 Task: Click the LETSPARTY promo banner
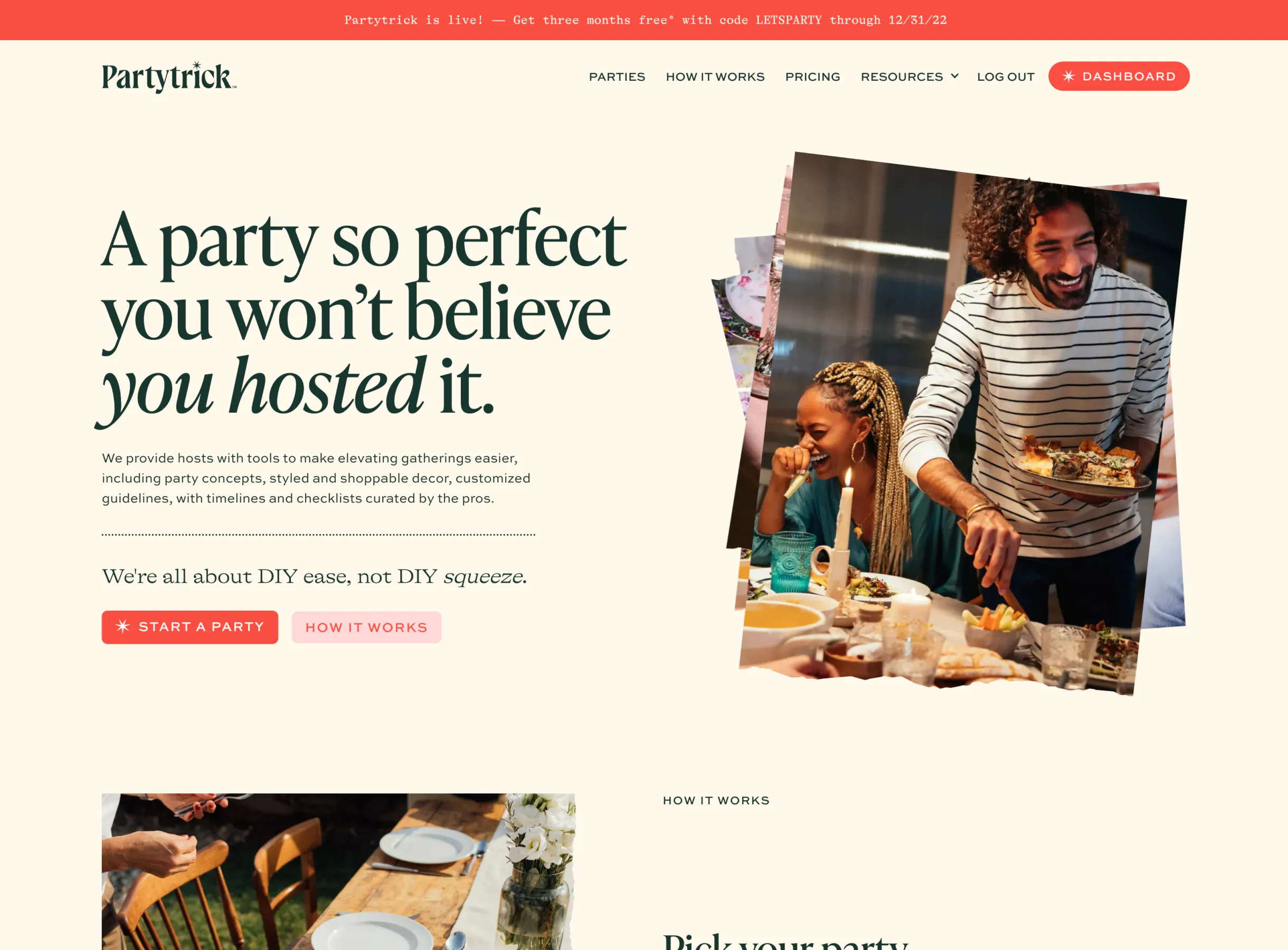point(645,20)
